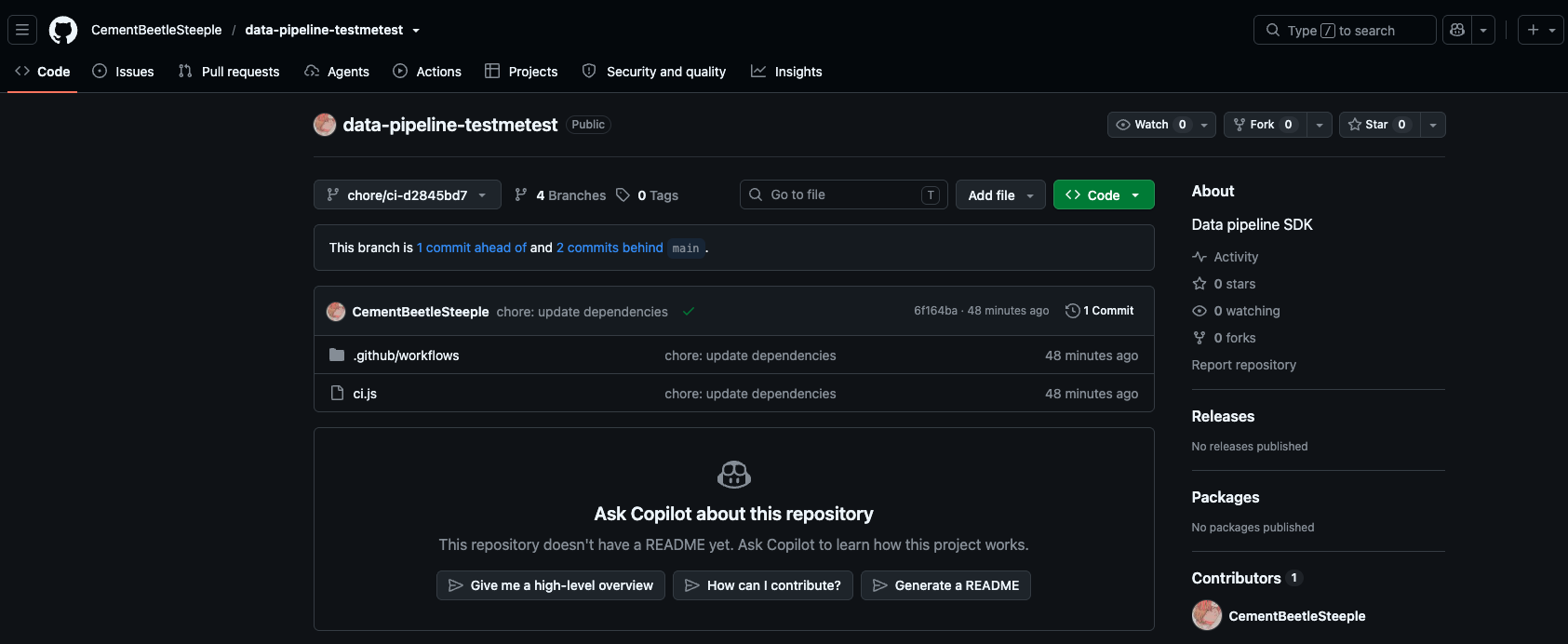Screen dimensions: 1568x644
Task: Open Security and quality tab
Action: point(654,72)
